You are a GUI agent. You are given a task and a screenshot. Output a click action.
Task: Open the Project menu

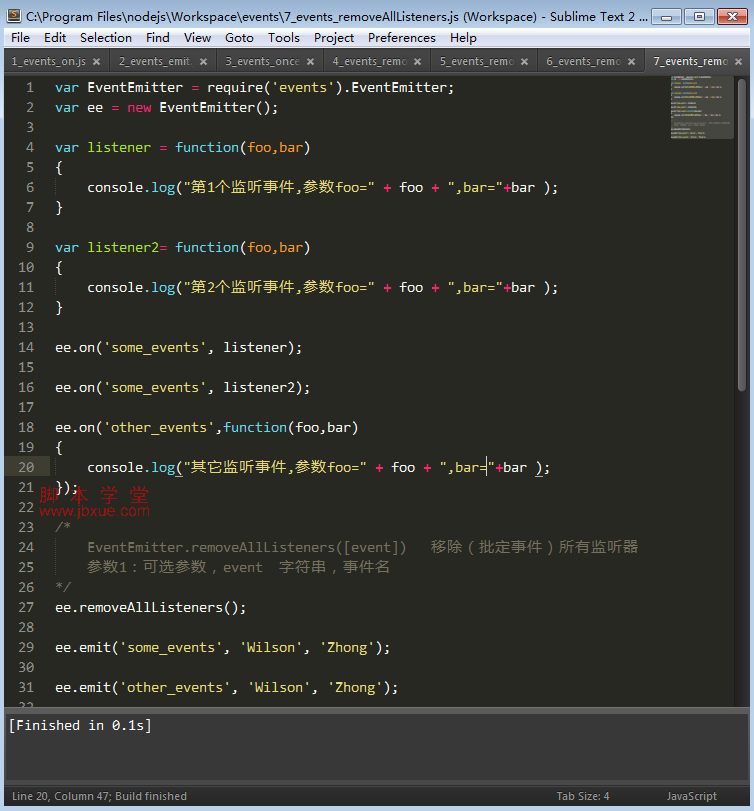[x=334, y=38]
